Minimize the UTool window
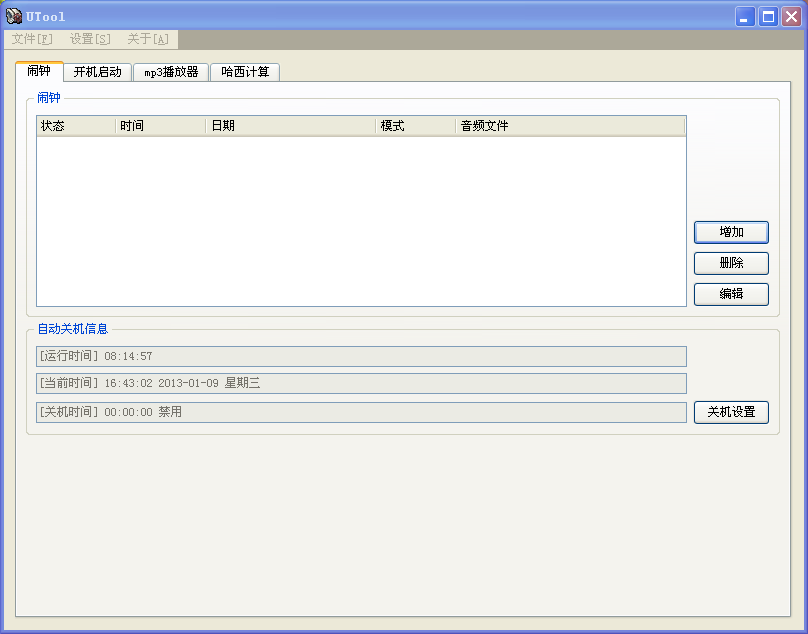This screenshot has width=808, height=634. coord(745,17)
